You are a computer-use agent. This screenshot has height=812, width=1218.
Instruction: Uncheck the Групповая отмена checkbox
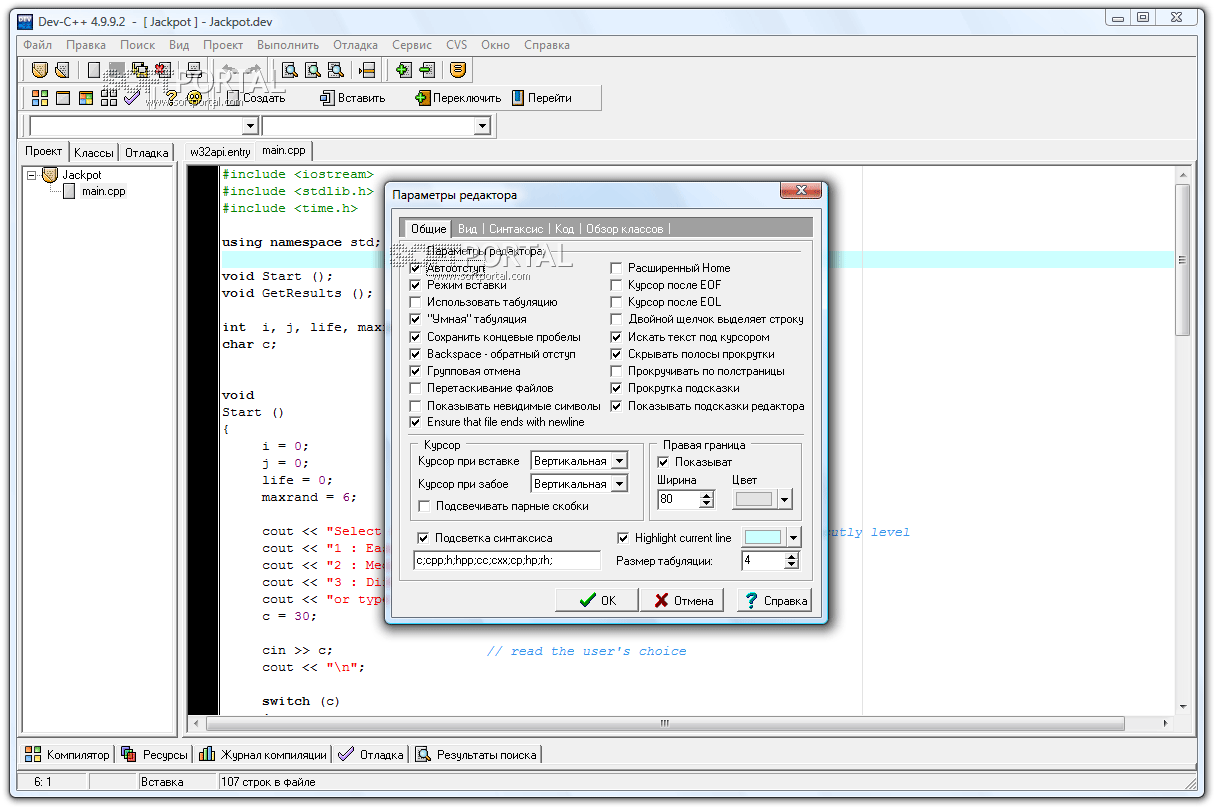pos(416,371)
